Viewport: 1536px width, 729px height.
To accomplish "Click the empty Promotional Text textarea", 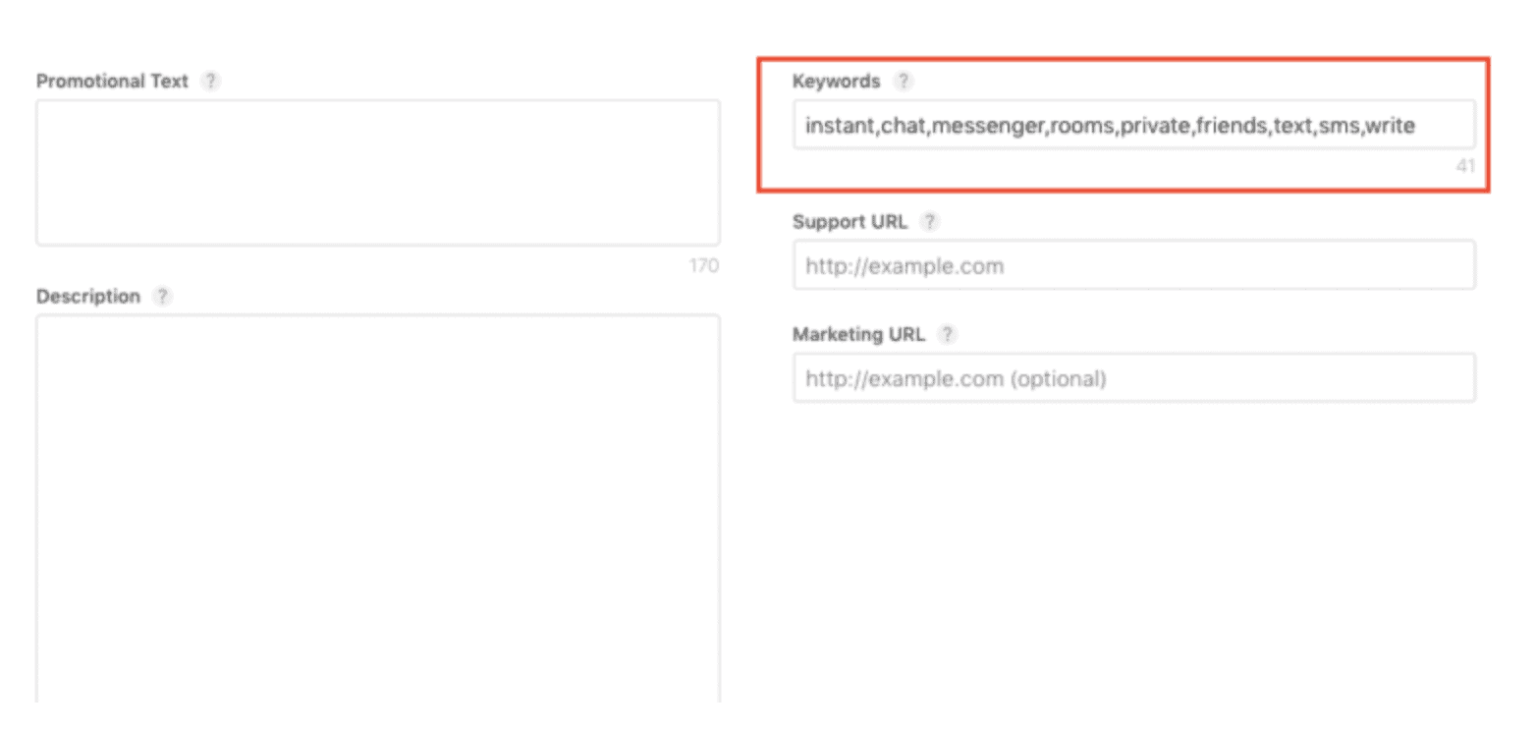I will [x=378, y=170].
